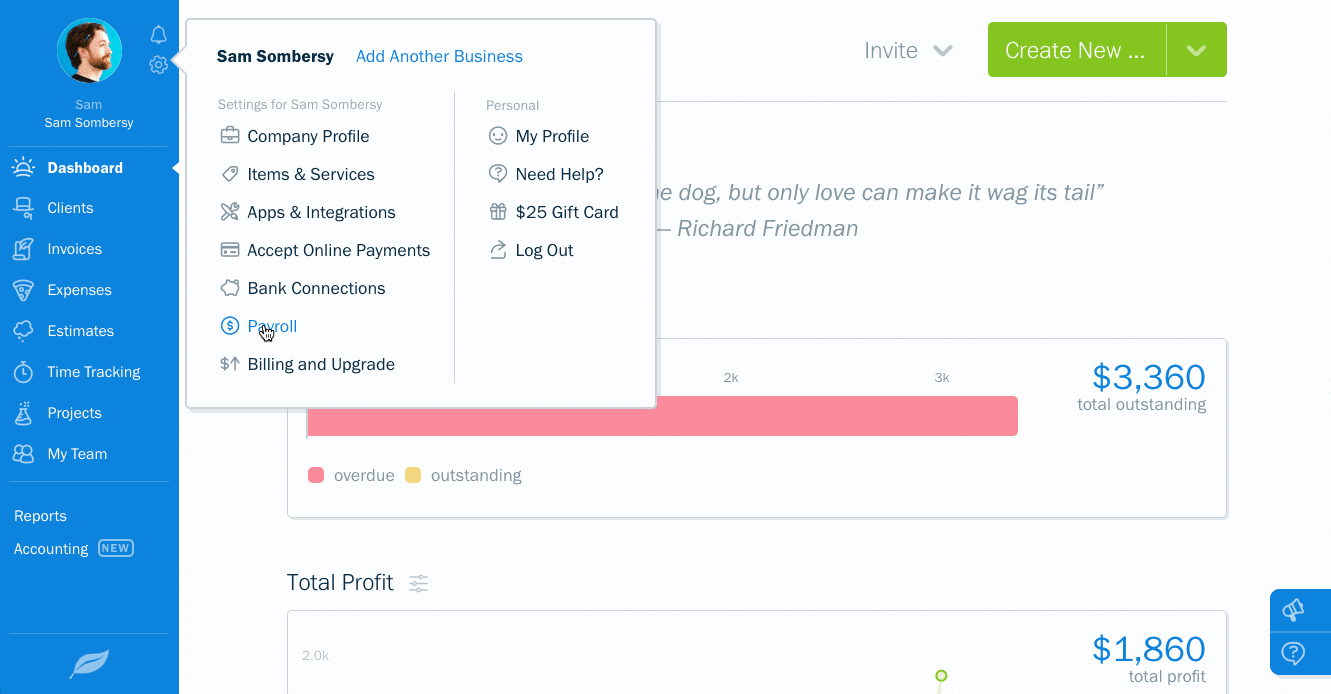Click the FreshBooks leaf logo icon
The height and width of the screenshot is (694, 1331).
click(x=89, y=664)
